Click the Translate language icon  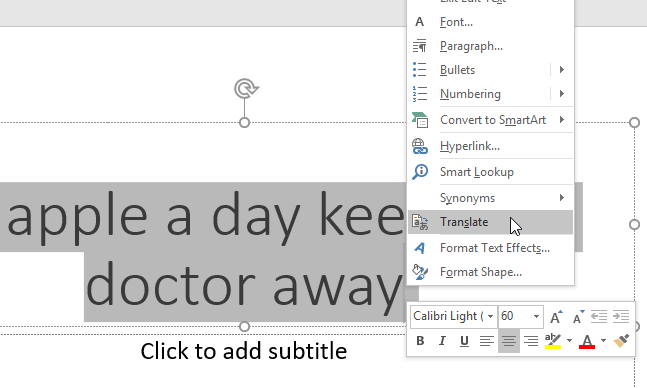coord(420,222)
